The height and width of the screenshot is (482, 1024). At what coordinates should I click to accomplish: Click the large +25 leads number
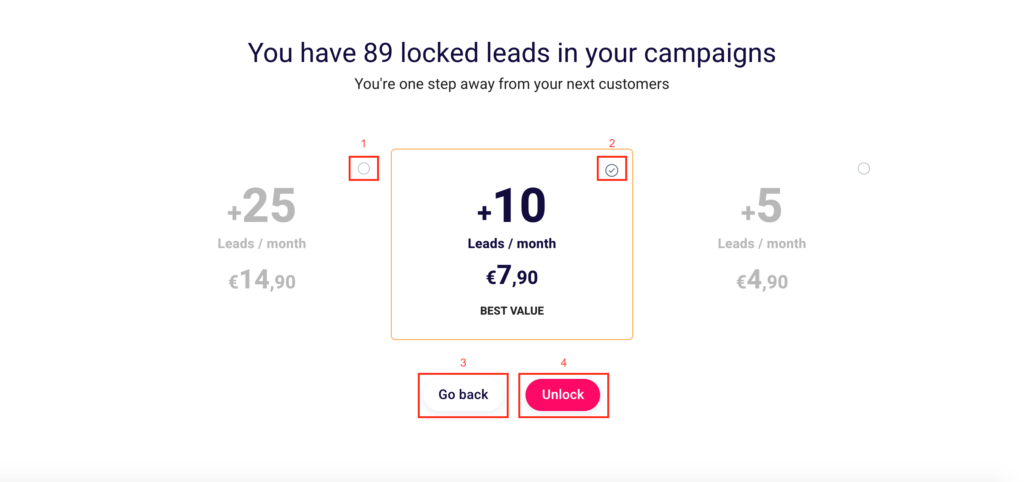(x=262, y=206)
